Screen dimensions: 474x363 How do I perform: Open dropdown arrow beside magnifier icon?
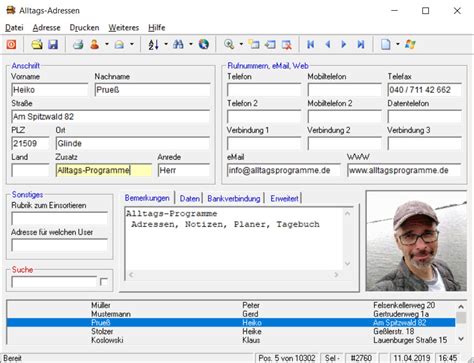tap(241, 44)
